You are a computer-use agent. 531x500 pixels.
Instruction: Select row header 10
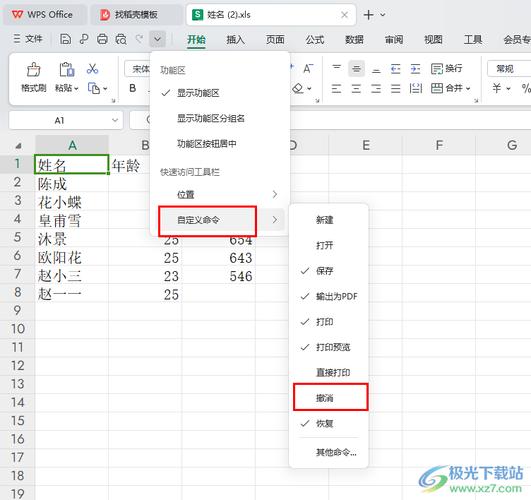click(x=18, y=329)
